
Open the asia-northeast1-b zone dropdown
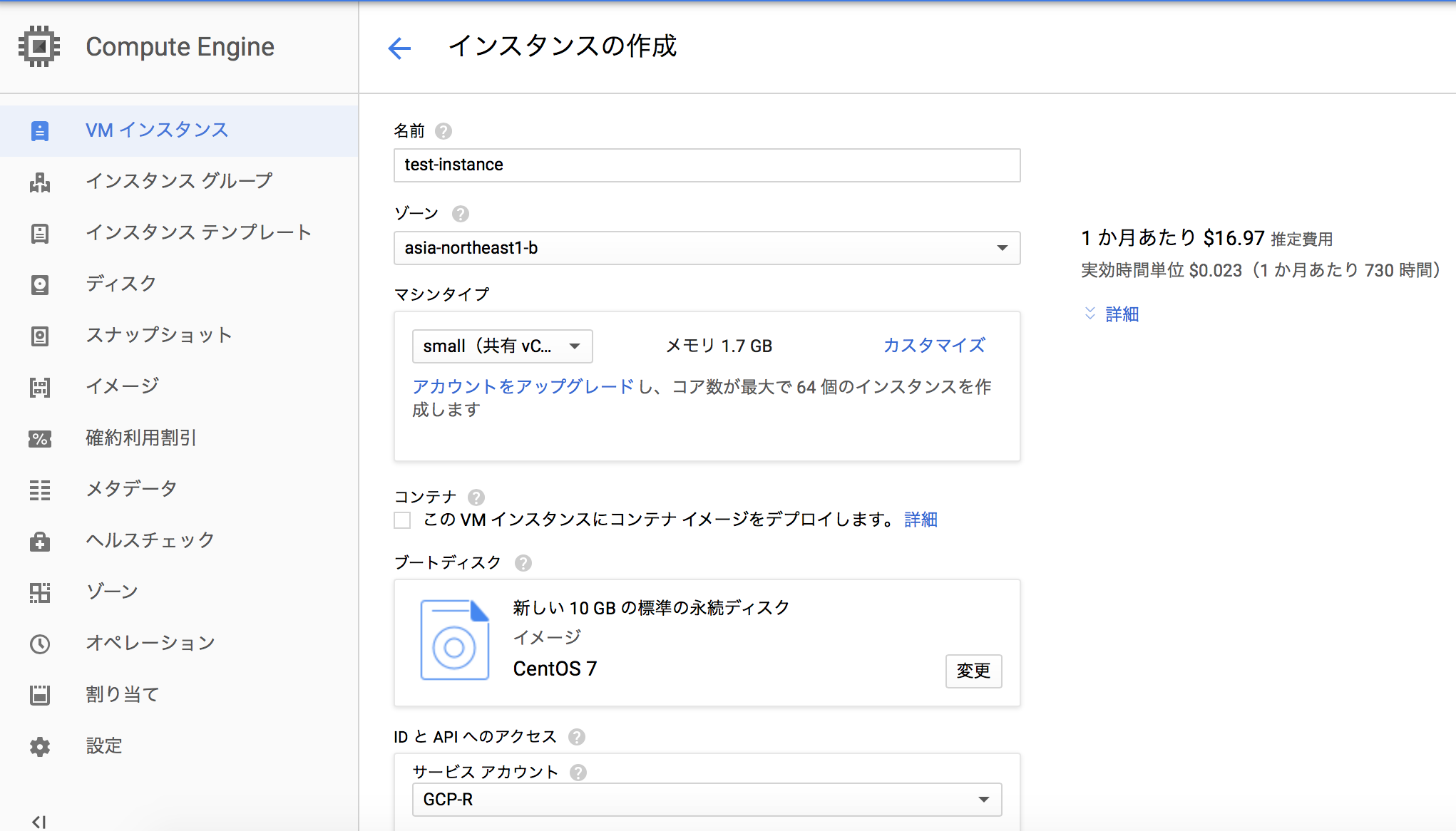pyautogui.click(x=707, y=248)
